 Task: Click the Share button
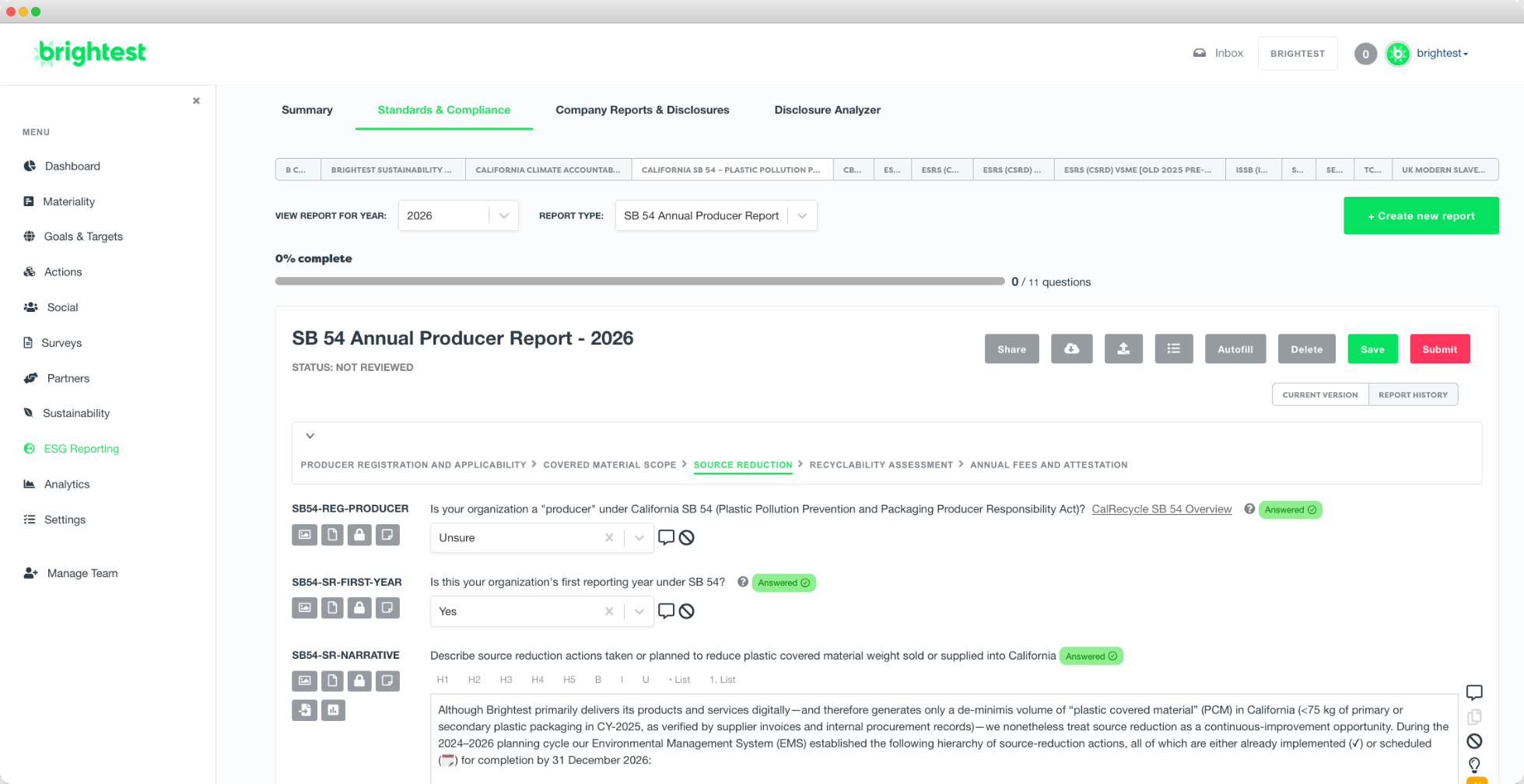tap(1012, 349)
